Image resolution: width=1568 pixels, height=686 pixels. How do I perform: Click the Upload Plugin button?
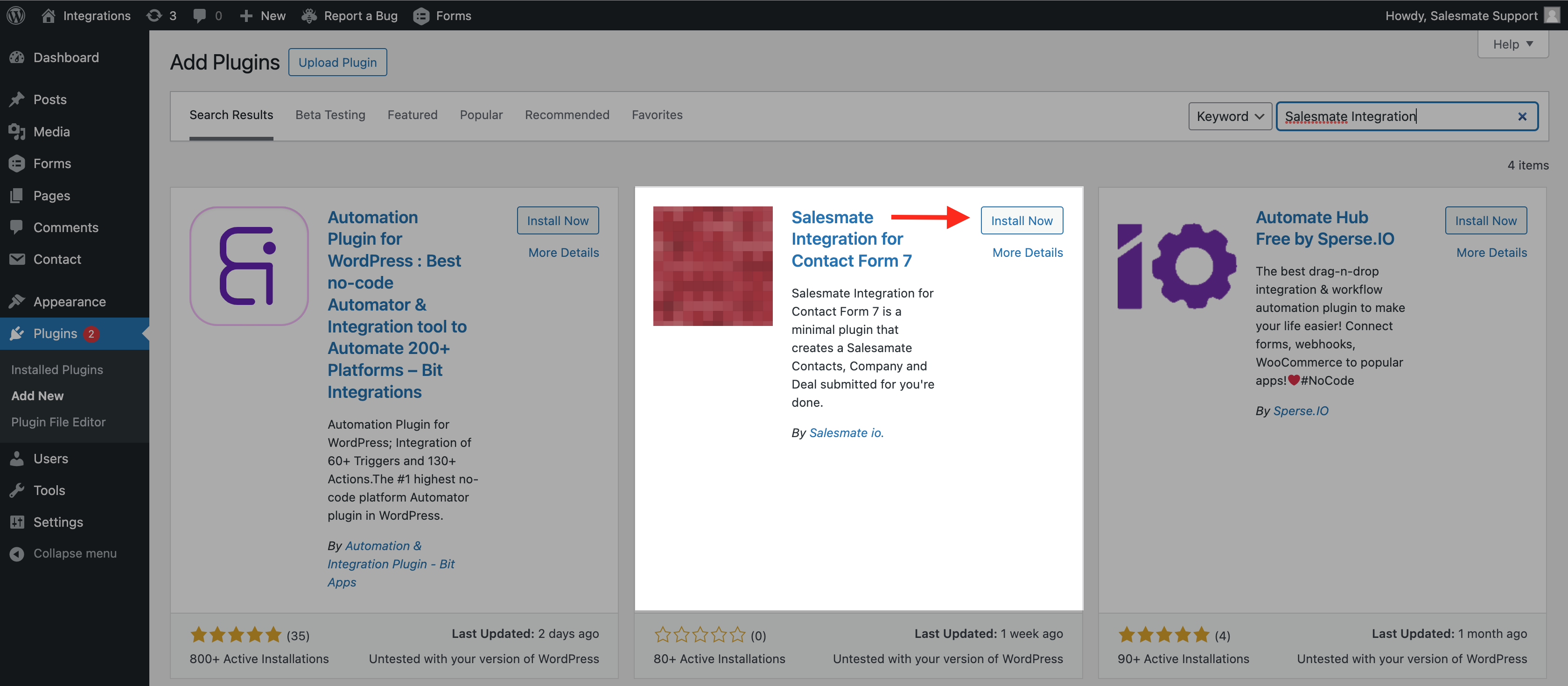click(337, 62)
